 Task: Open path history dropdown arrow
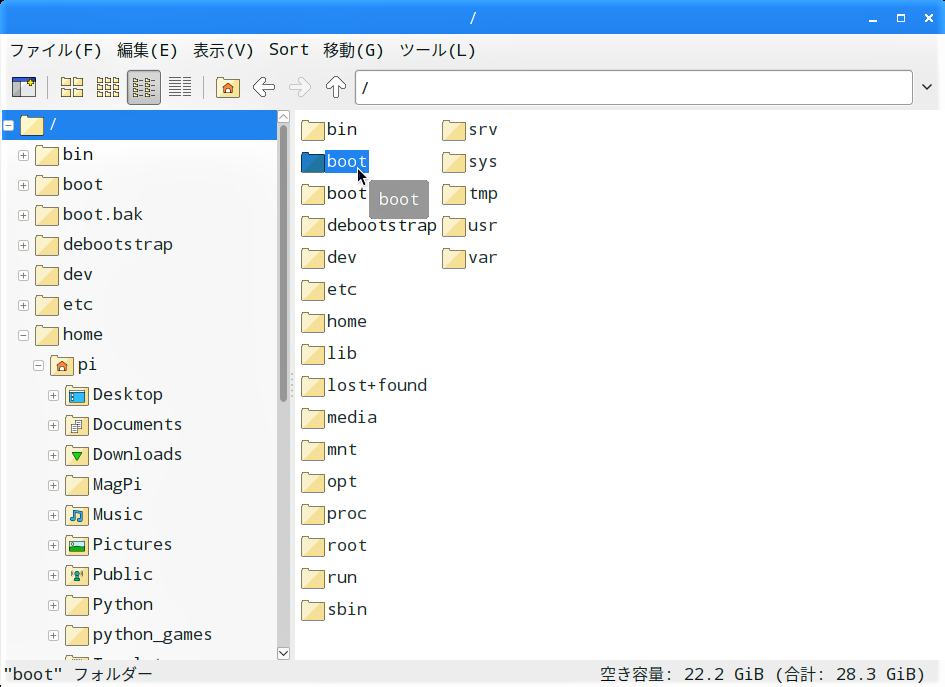927,87
